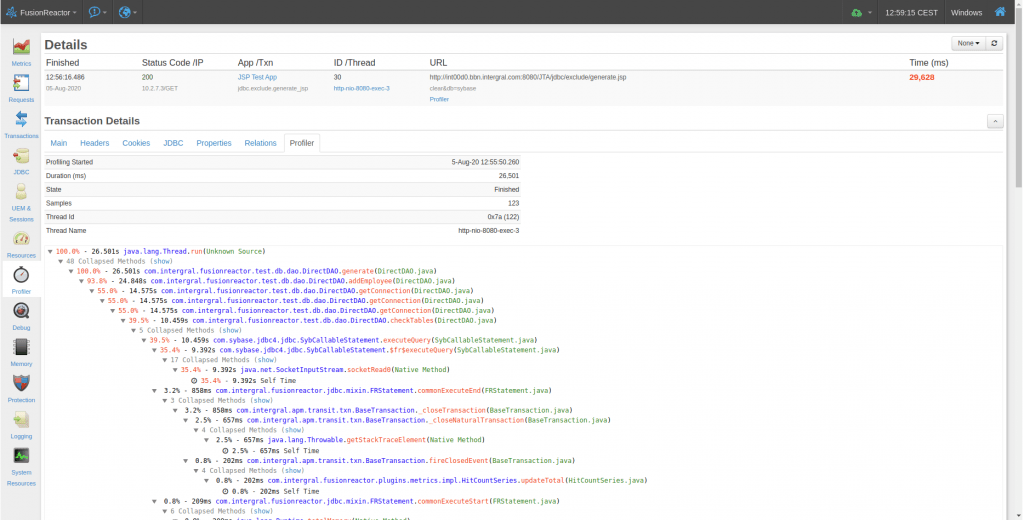Show the 5 collapsed methods

point(230,331)
